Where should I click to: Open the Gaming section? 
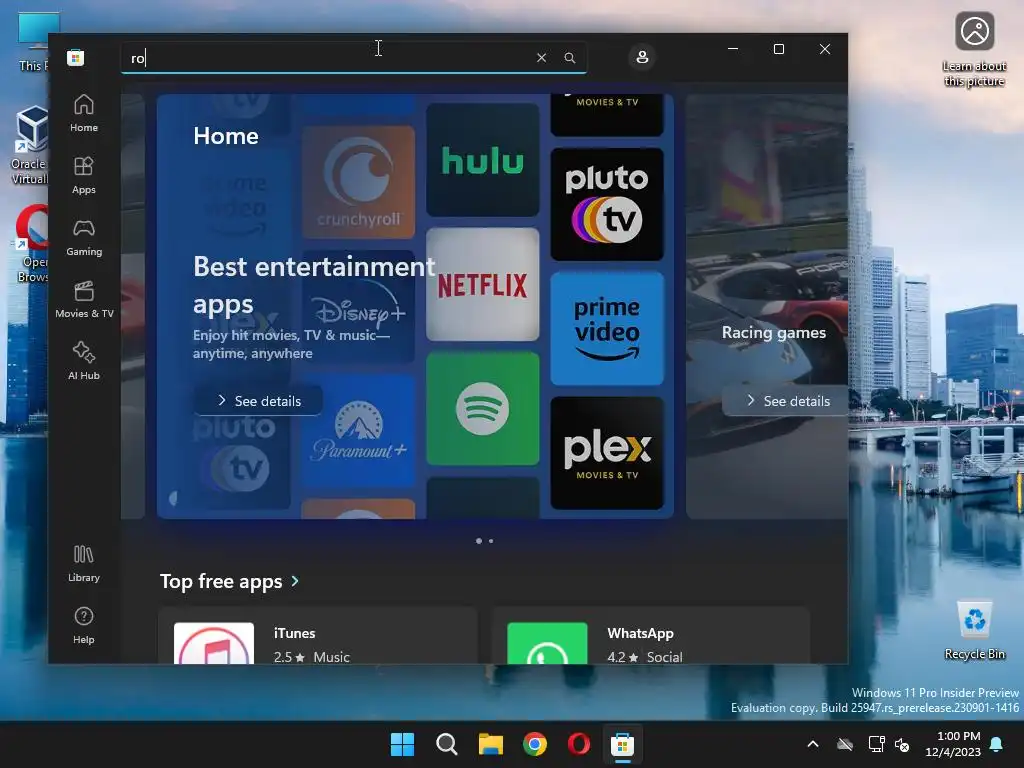(x=84, y=238)
